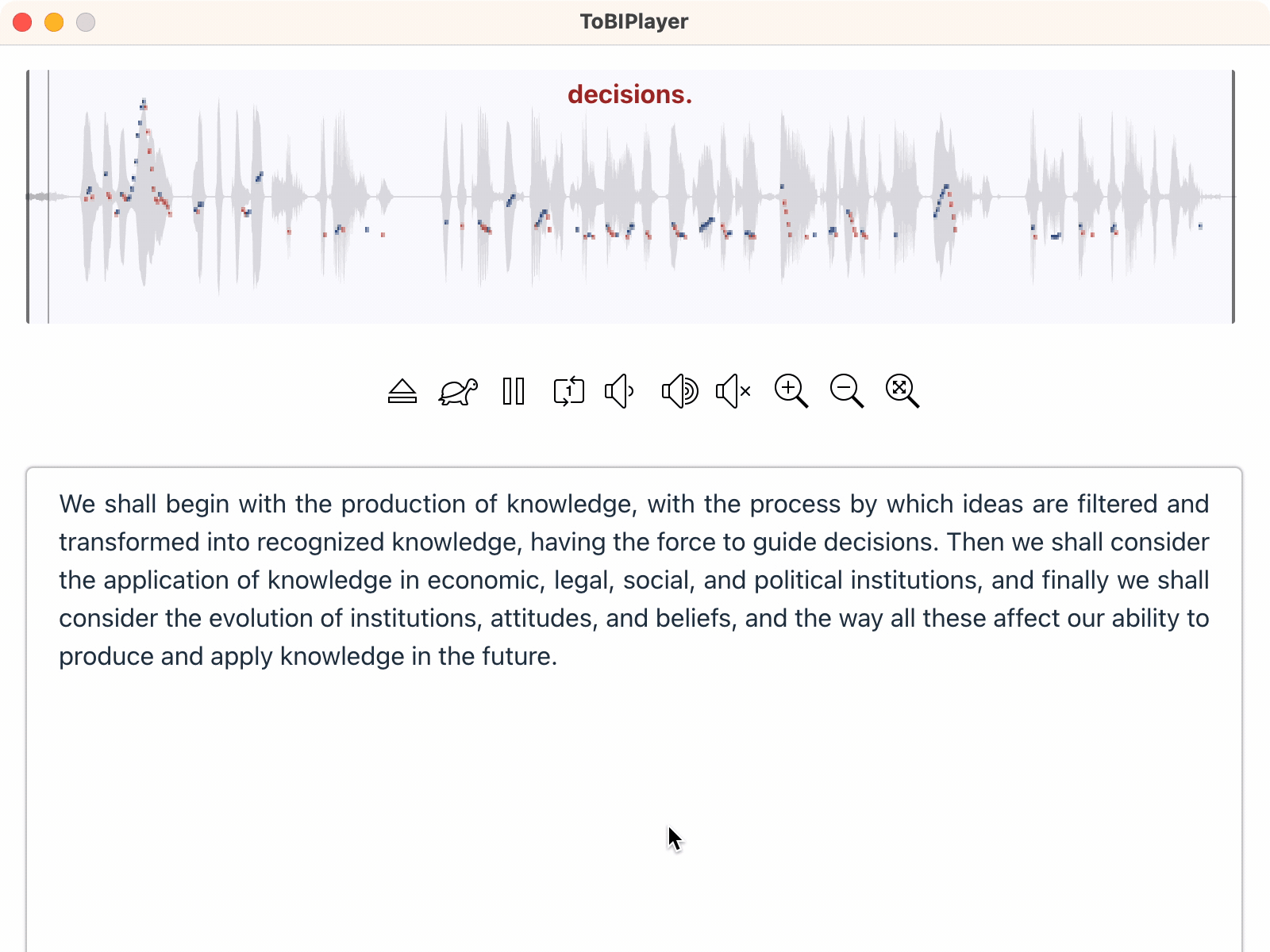
Task: Mute the audio using the speaker-x icon
Action: (x=733, y=391)
